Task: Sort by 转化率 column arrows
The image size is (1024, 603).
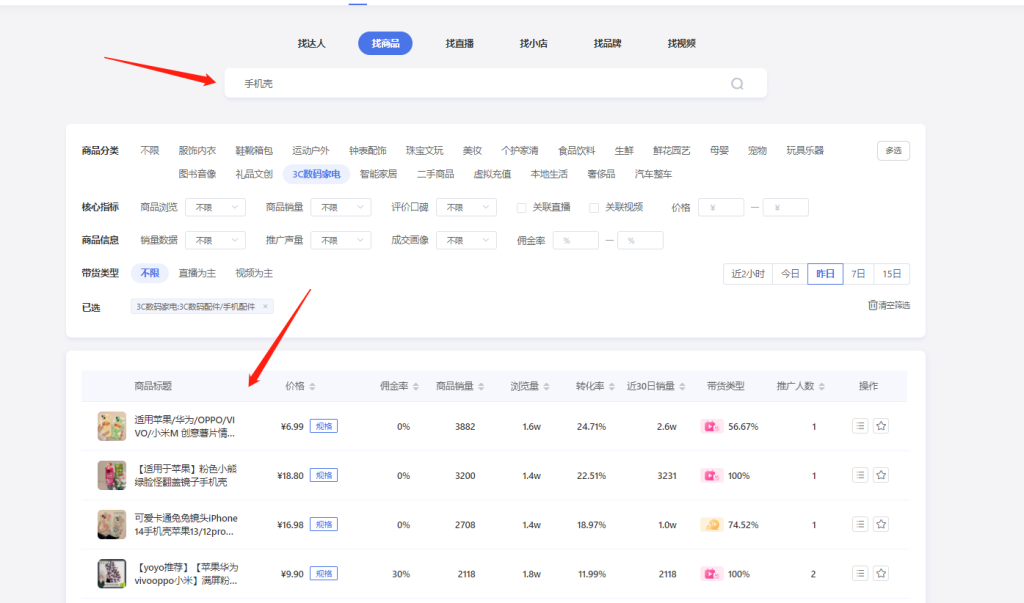Action: tap(611, 386)
